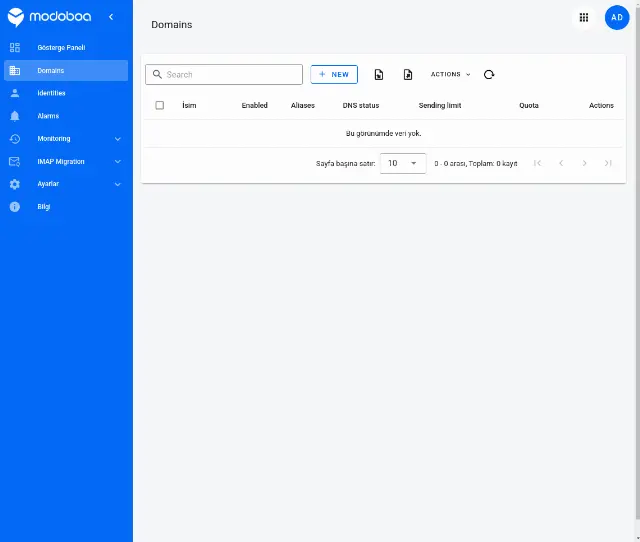The height and width of the screenshot is (542, 640).
Task: Click the Actions column header
Action: tap(601, 105)
